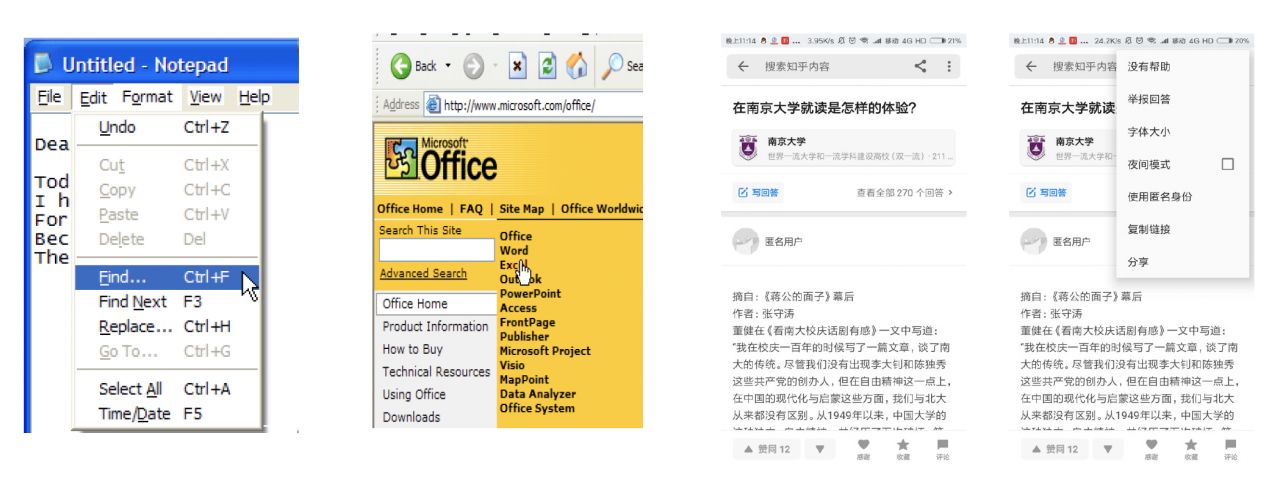1280x486 pixels.
Task: Select Product Information in the left navigation
Action: pyautogui.click(x=435, y=326)
